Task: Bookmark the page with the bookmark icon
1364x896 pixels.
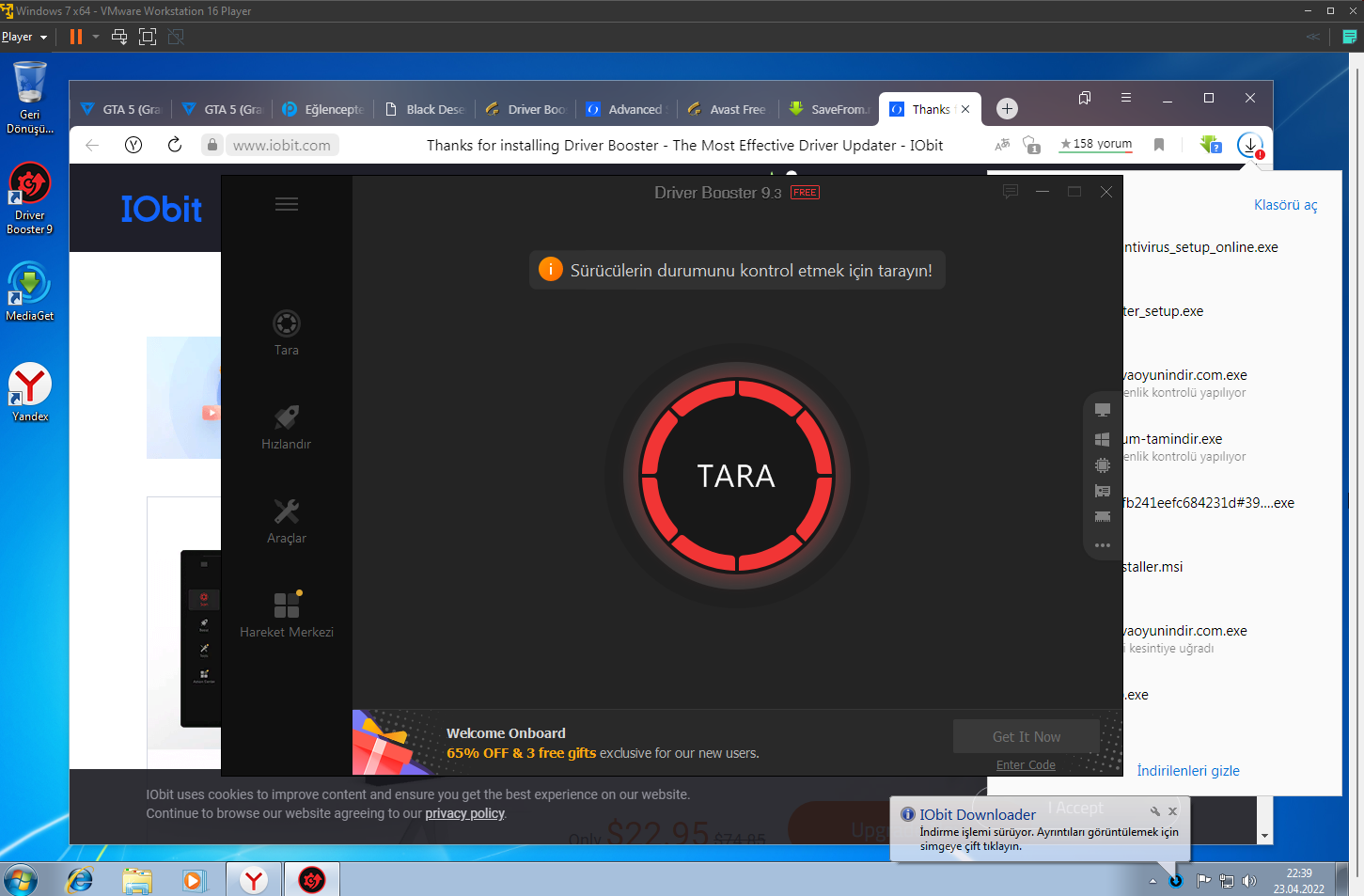Action: coord(1159,145)
